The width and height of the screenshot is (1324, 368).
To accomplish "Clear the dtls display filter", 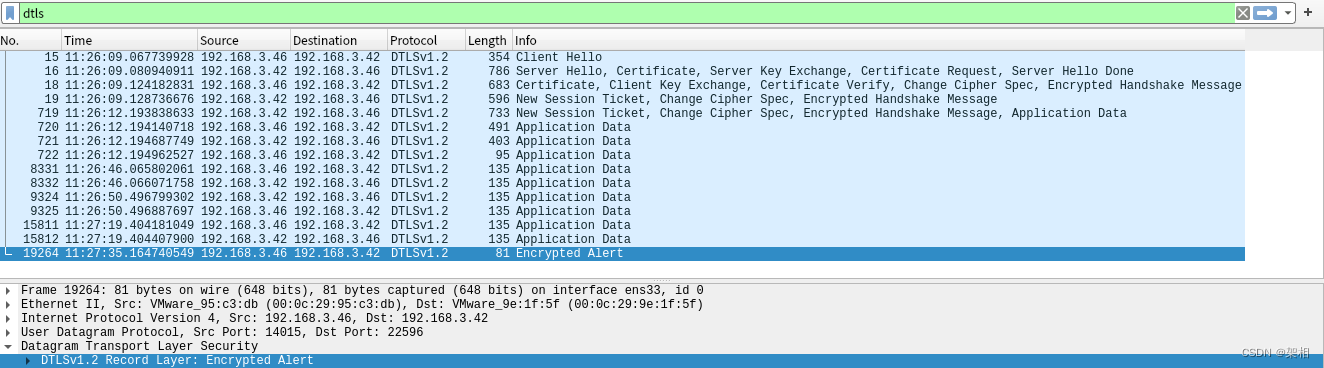I will [x=1242, y=13].
